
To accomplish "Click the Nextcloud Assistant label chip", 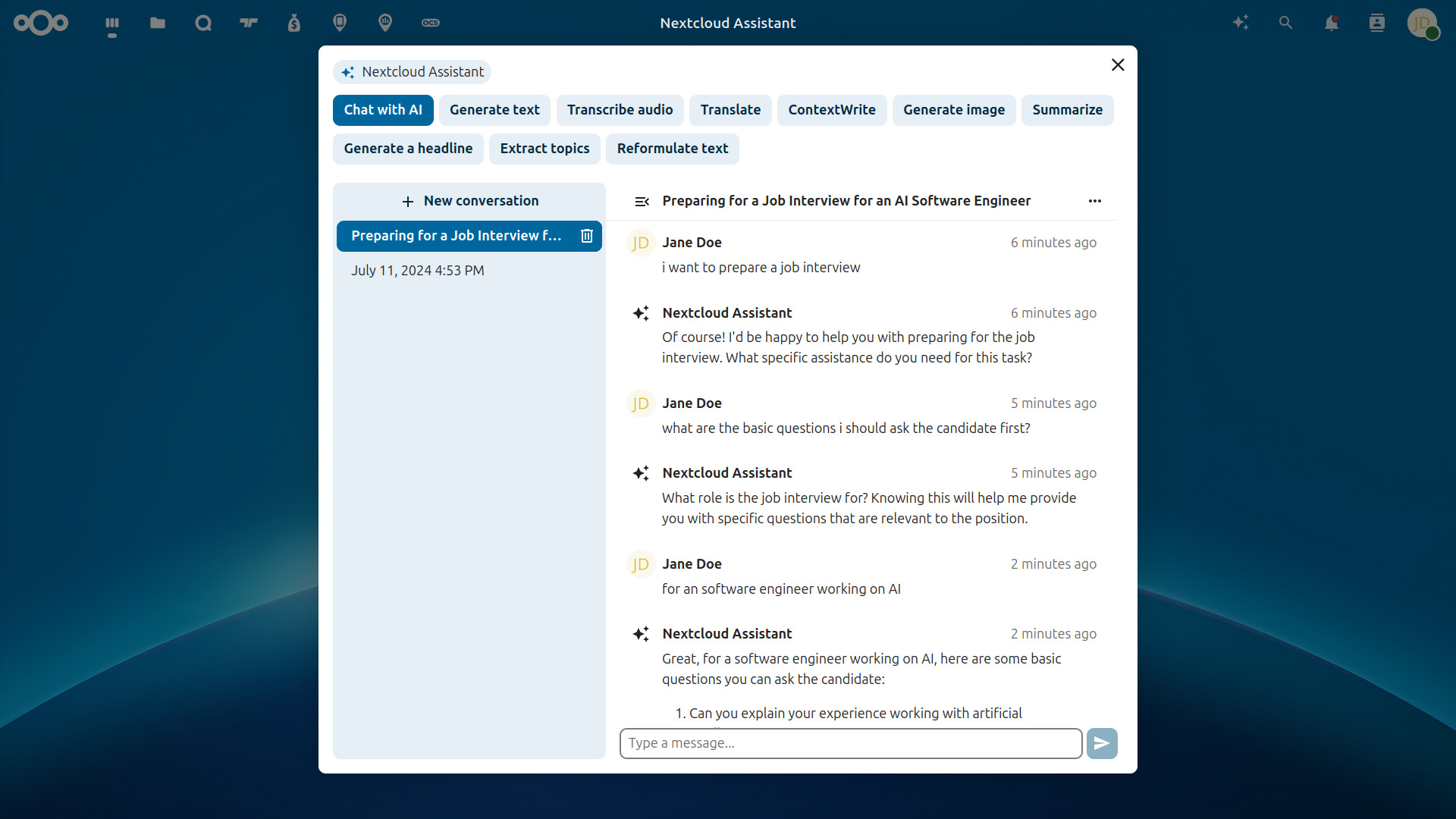I will point(412,72).
